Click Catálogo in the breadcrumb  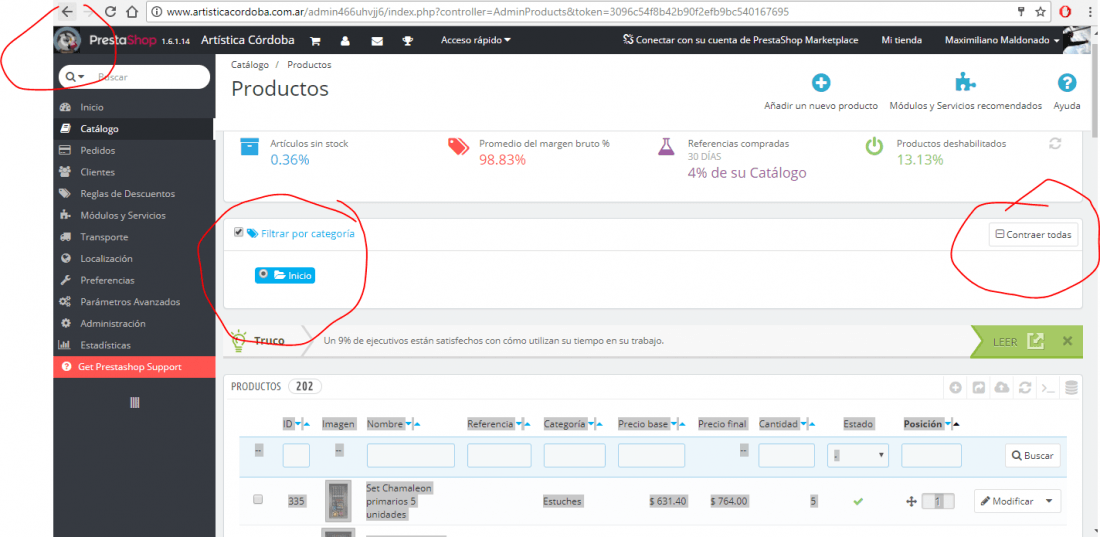[250, 65]
